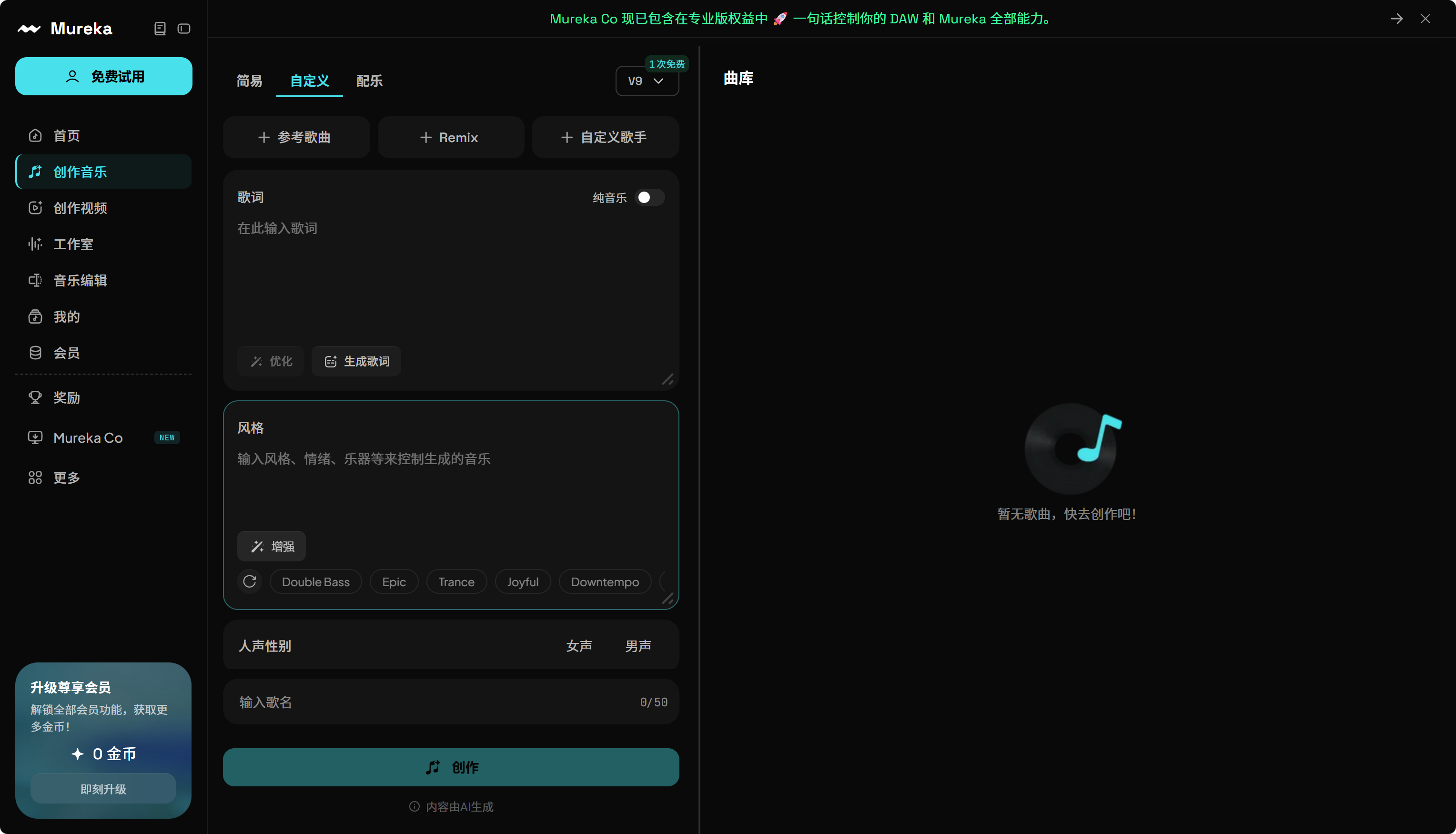The image size is (1456, 834).
Task: Open 创作视频 from the sidebar
Action: (104, 208)
